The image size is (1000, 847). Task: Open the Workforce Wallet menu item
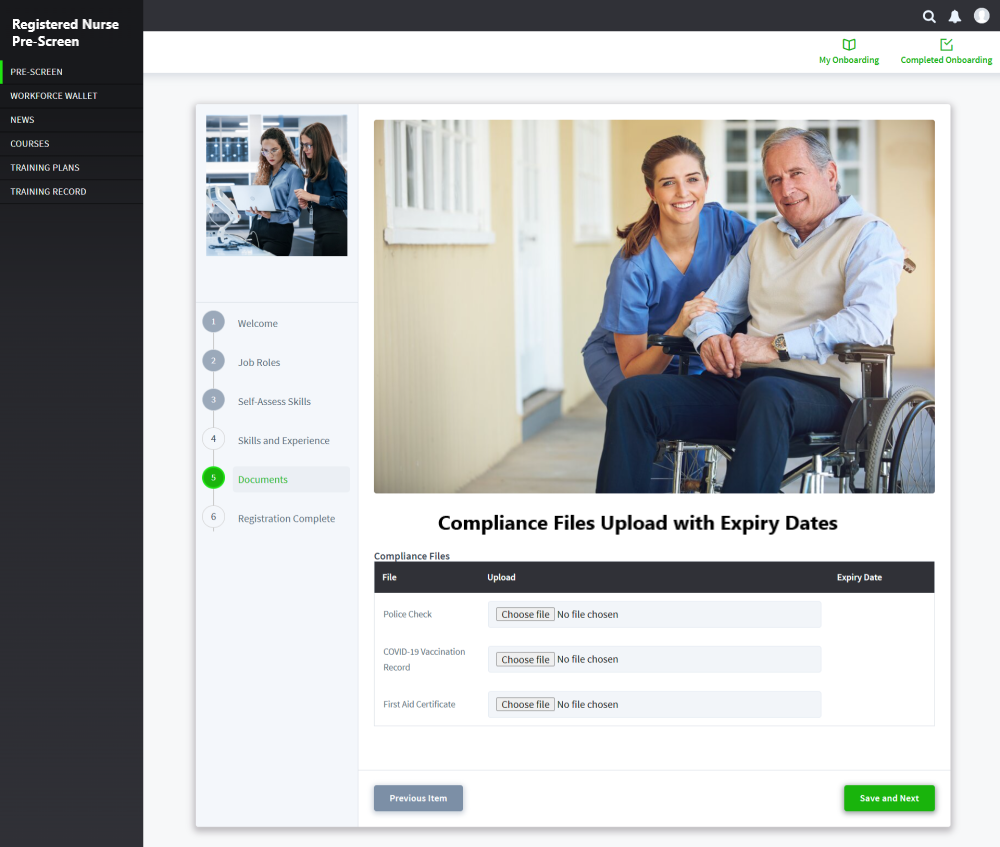(x=54, y=96)
